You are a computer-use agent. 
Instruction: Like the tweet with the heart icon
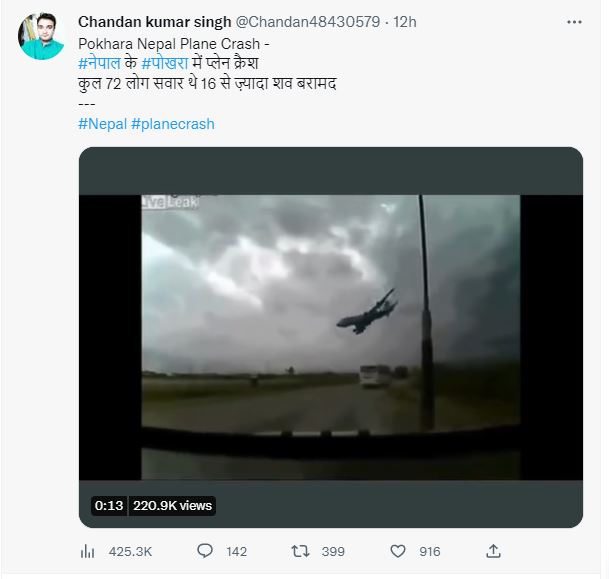[x=397, y=551]
